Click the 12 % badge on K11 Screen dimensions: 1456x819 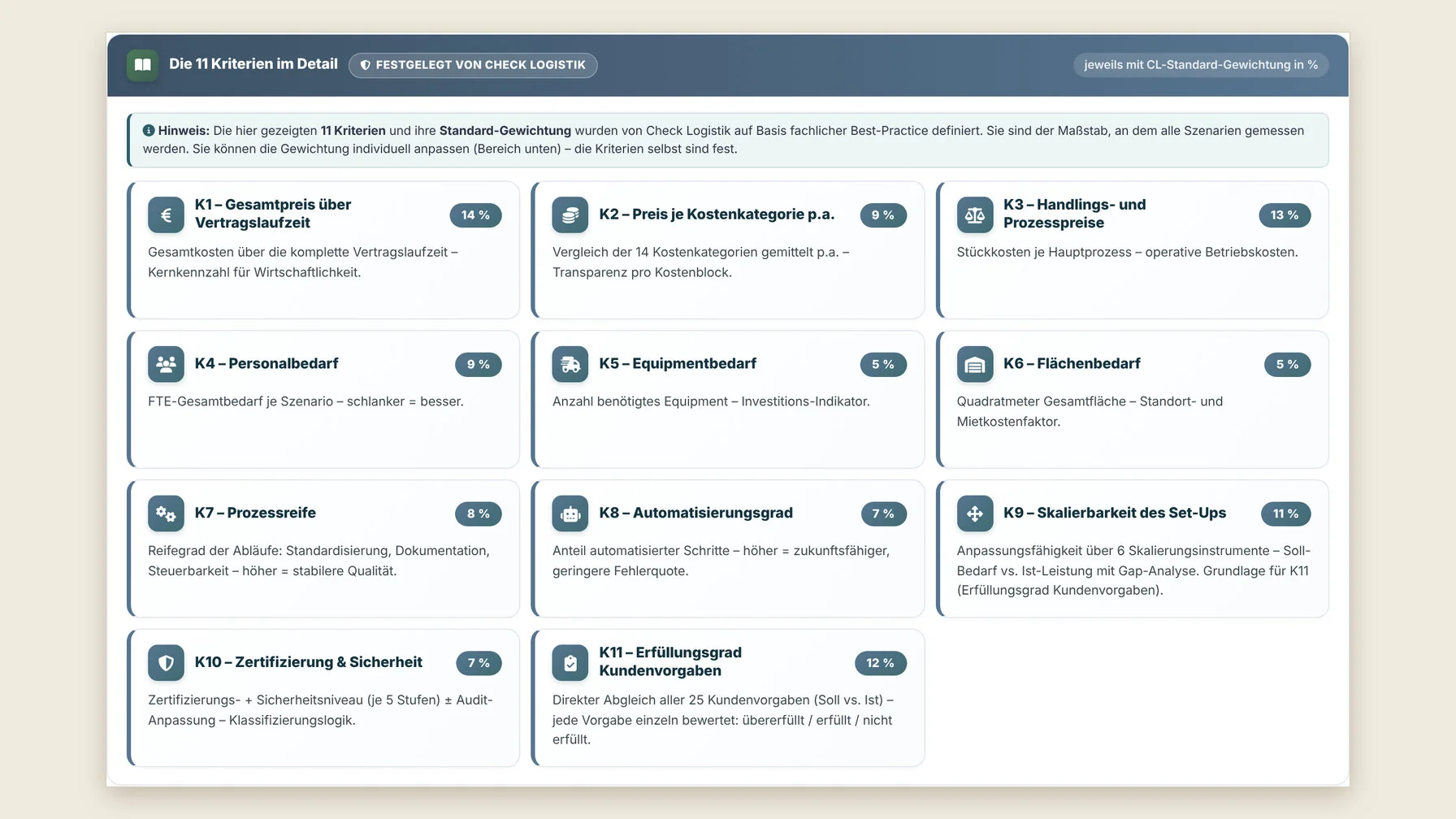[x=881, y=663]
